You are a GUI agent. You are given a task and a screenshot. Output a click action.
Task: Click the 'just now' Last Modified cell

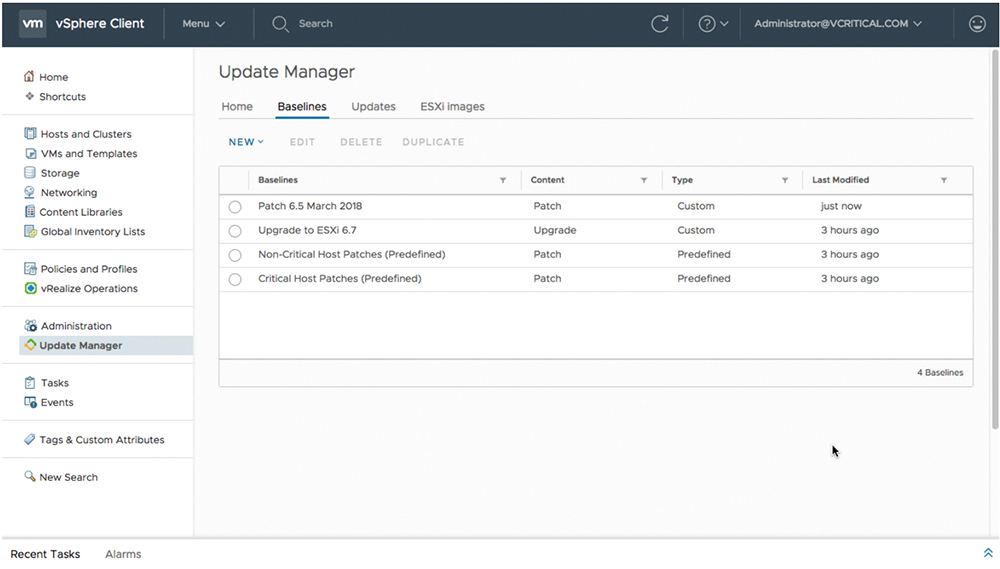841,206
